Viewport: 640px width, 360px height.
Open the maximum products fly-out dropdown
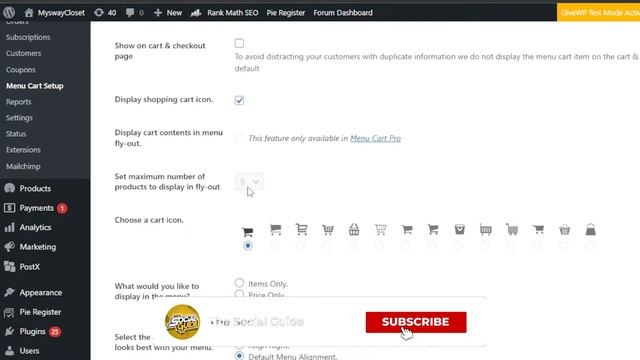click(249, 182)
